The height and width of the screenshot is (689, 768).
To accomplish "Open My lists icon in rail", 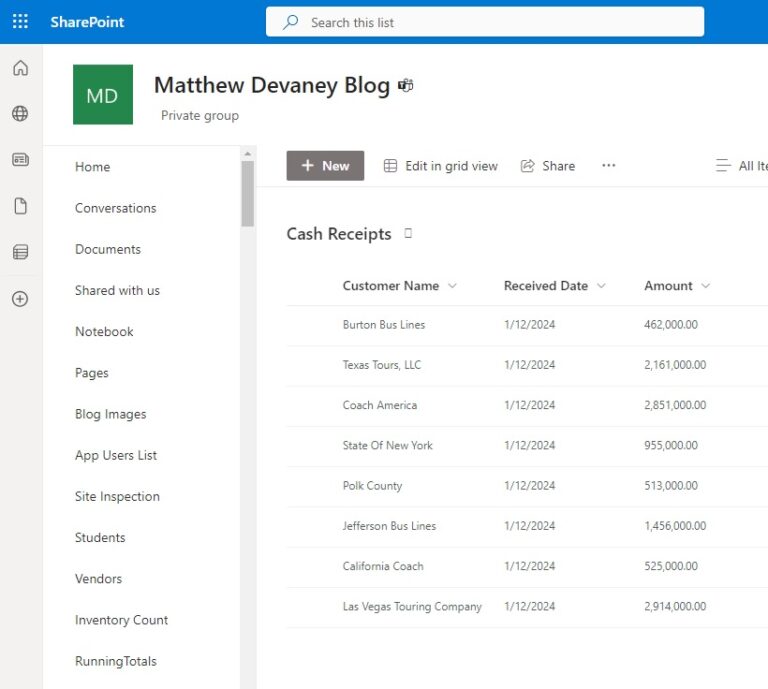I will pos(20,252).
